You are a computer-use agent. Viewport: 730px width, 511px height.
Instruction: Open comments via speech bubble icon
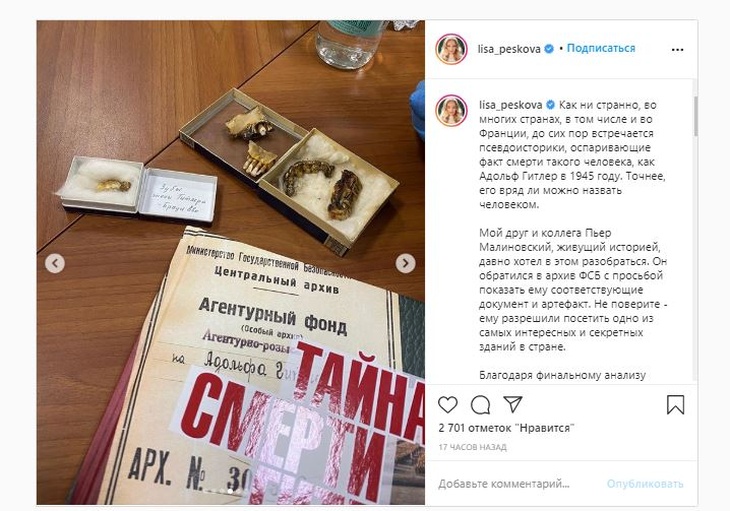(x=480, y=404)
